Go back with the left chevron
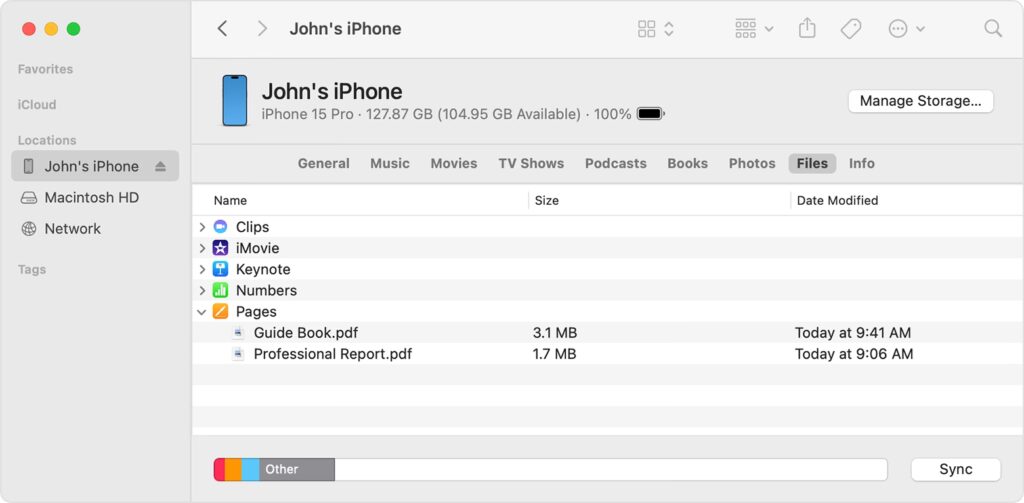 pos(222,29)
